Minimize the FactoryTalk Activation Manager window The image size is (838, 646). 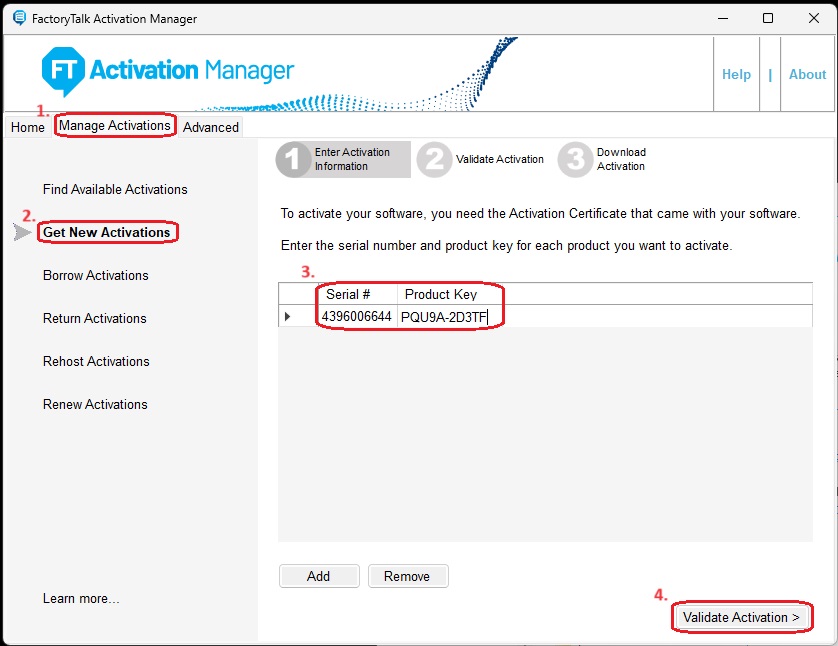tap(723, 18)
